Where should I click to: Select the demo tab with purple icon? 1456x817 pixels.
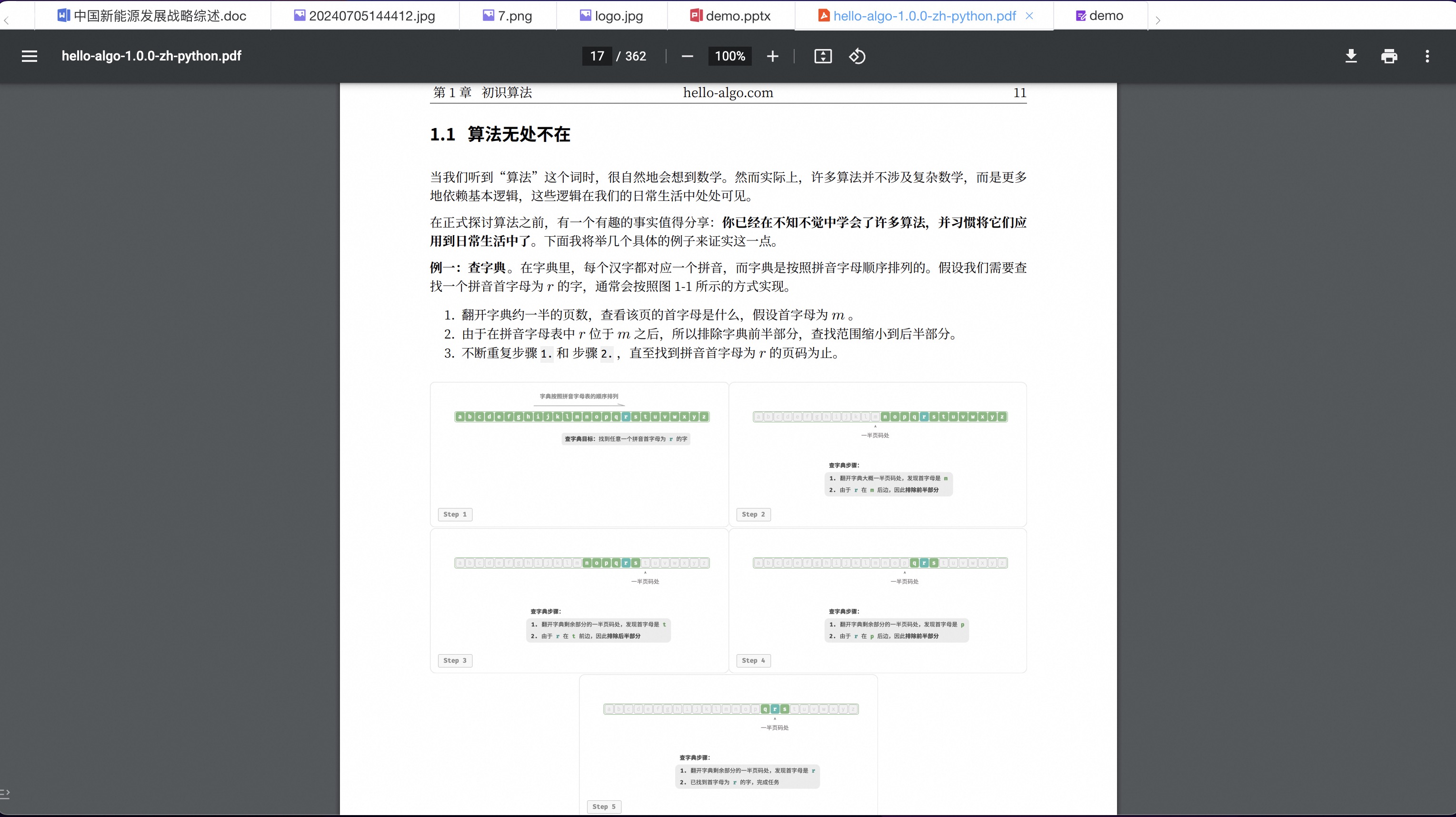pos(1099,16)
